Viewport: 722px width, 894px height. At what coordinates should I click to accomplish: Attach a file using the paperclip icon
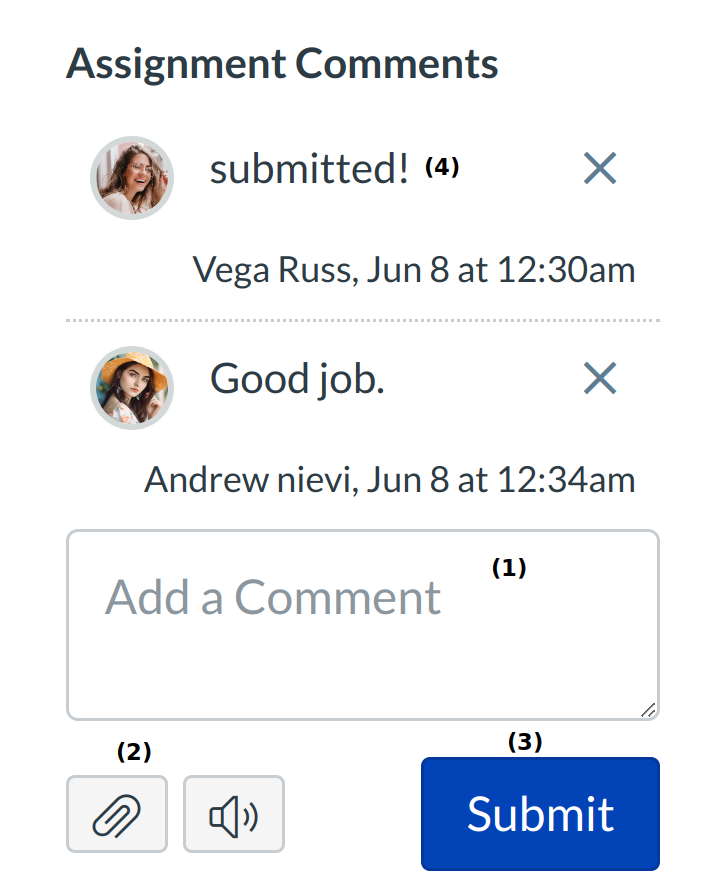pos(117,814)
